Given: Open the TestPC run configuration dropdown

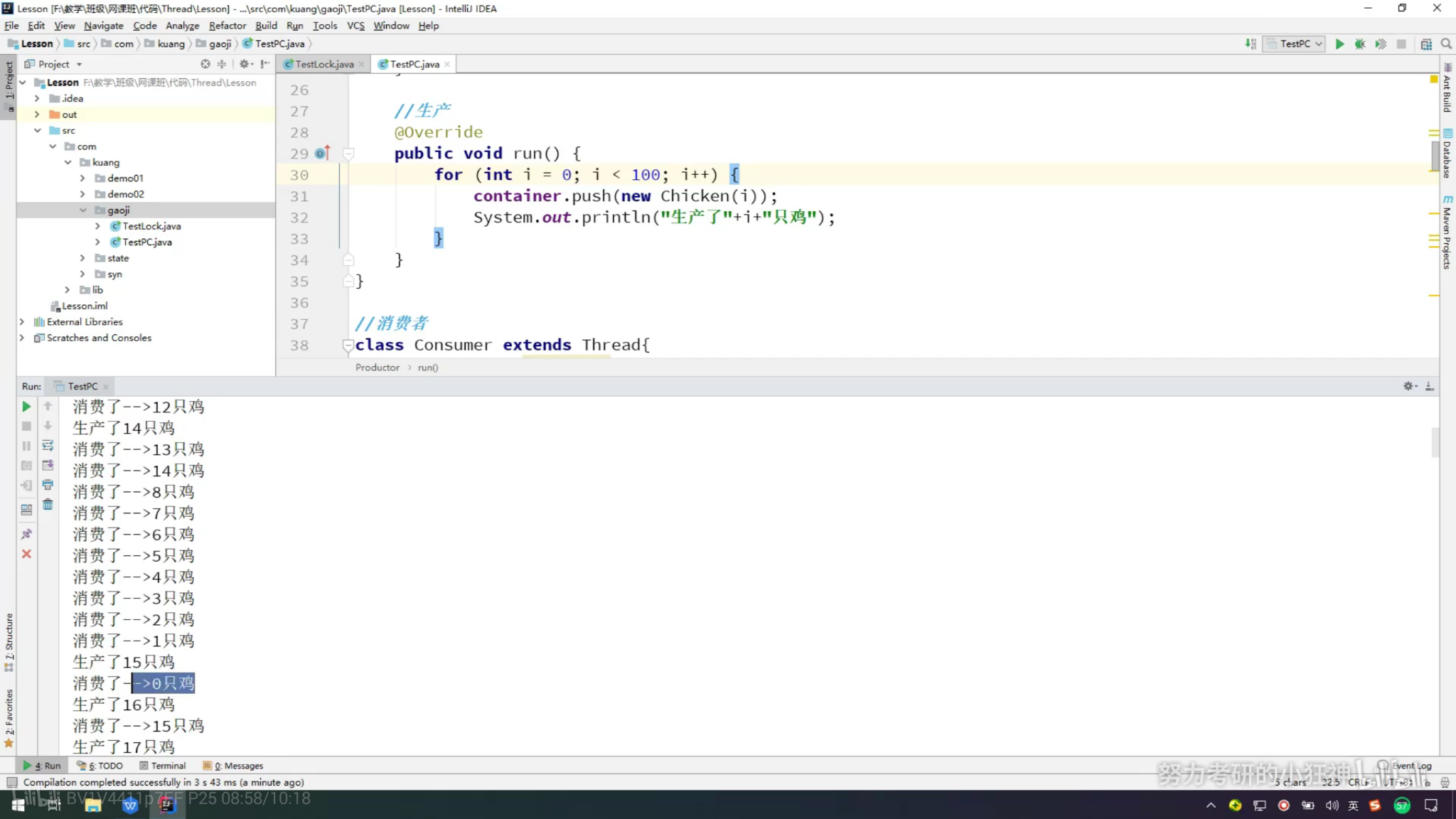Looking at the screenshot, I should 1294,44.
